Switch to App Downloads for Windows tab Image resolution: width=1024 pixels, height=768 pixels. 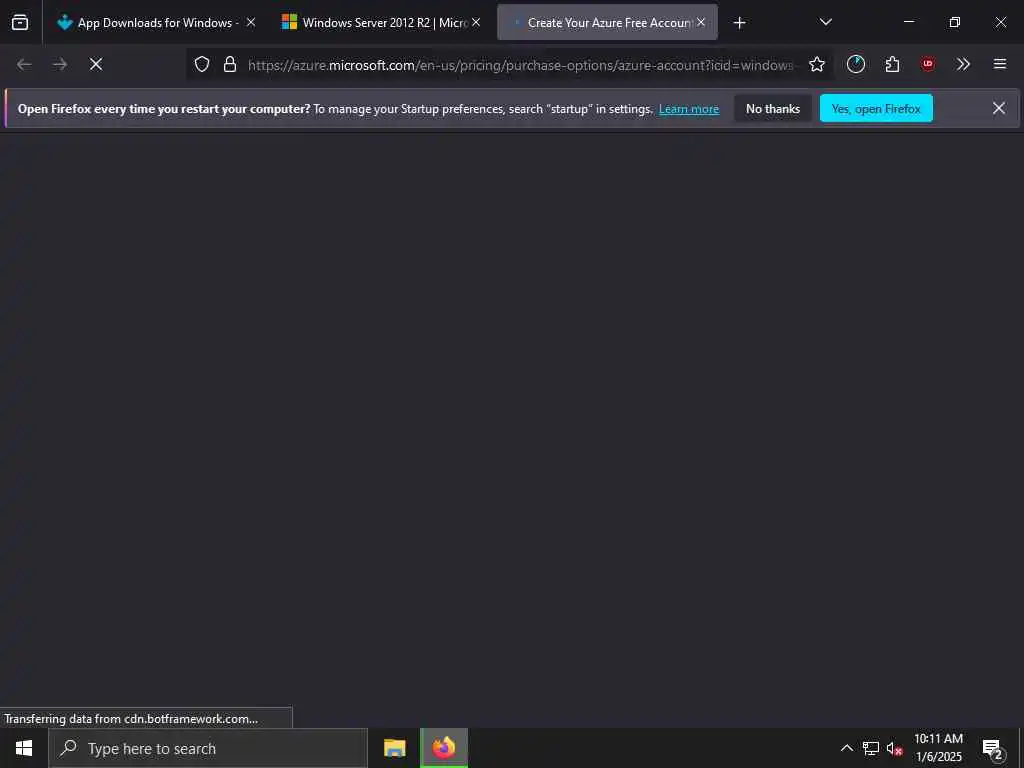click(x=155, y=22)
